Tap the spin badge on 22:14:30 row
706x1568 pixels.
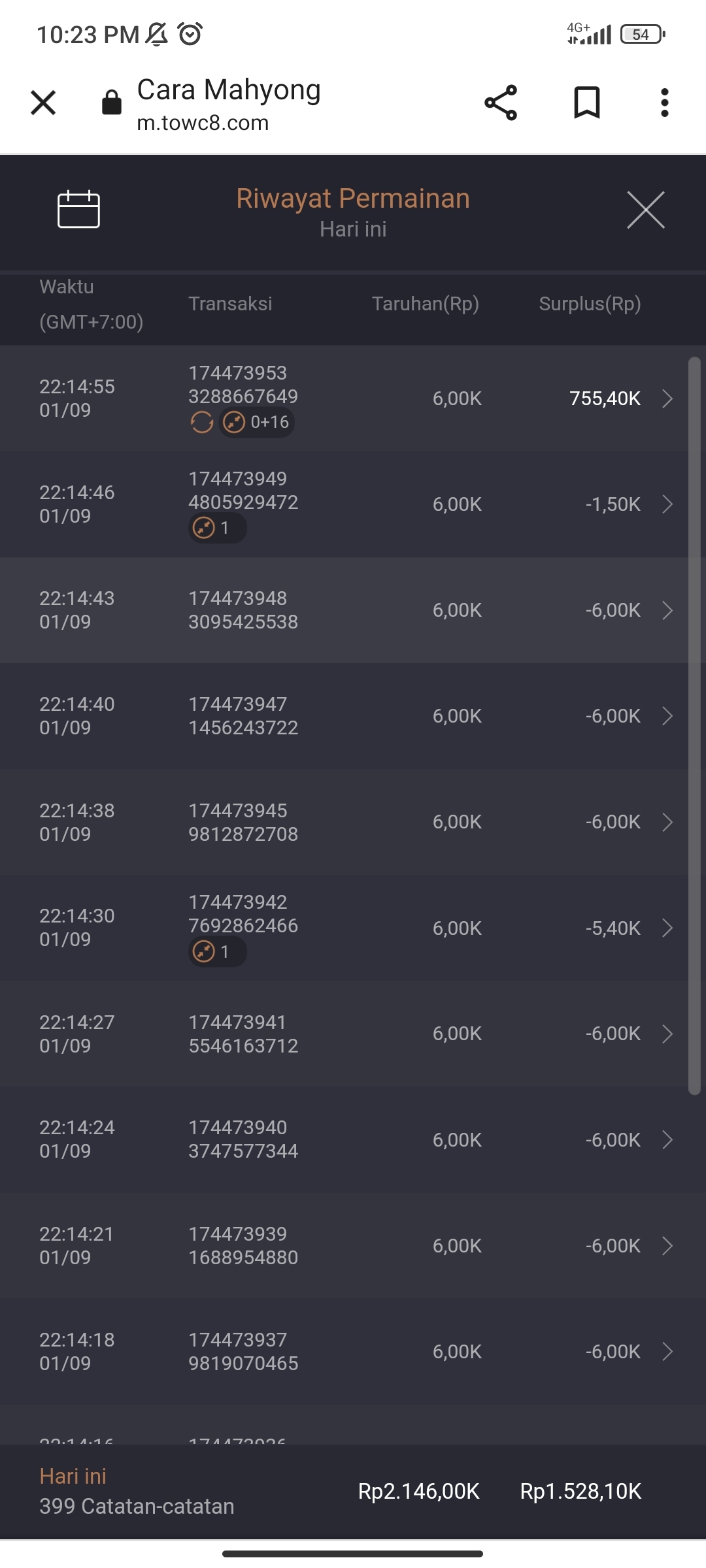click(217, 952)
